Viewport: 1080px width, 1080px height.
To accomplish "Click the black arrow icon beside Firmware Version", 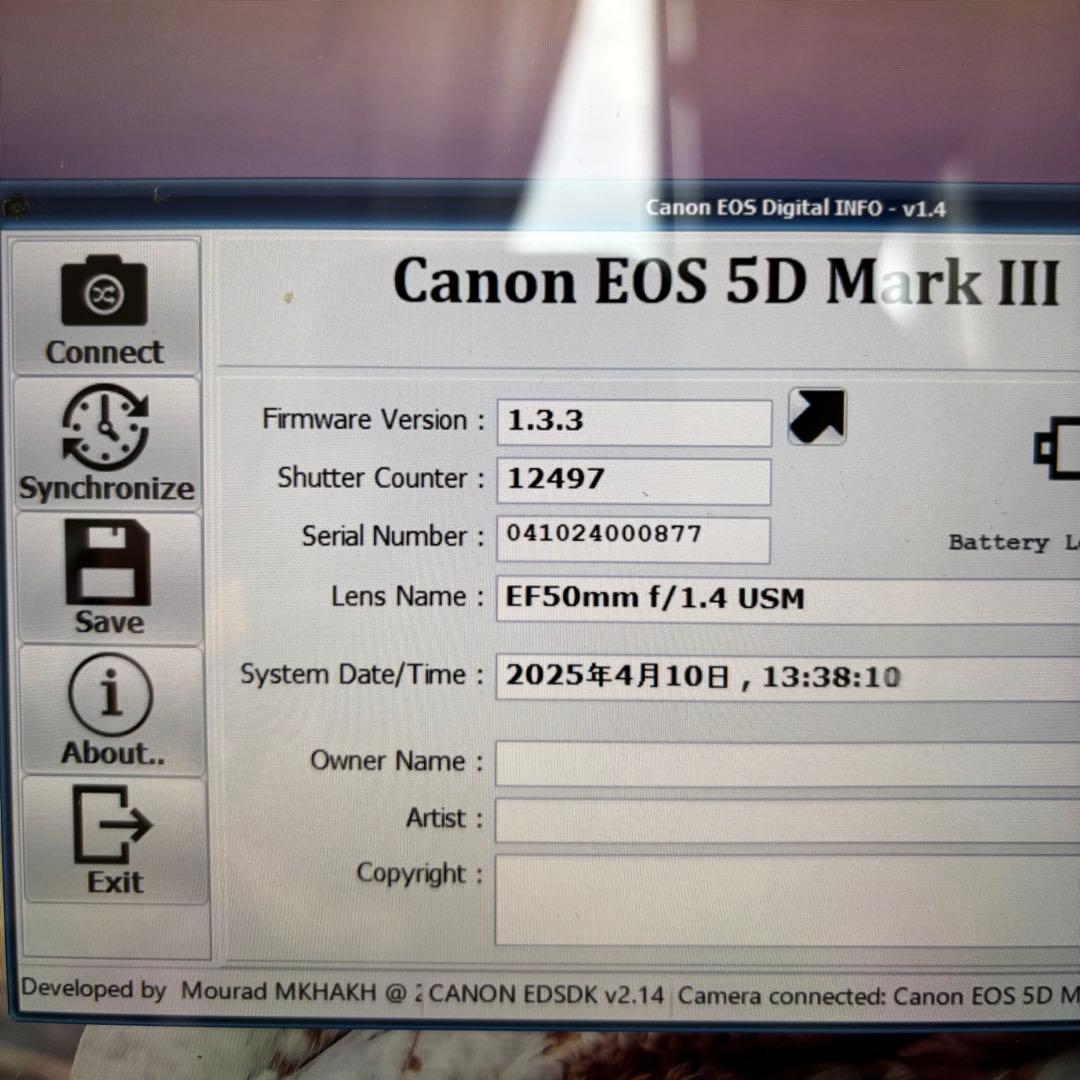I will (816, 416).
